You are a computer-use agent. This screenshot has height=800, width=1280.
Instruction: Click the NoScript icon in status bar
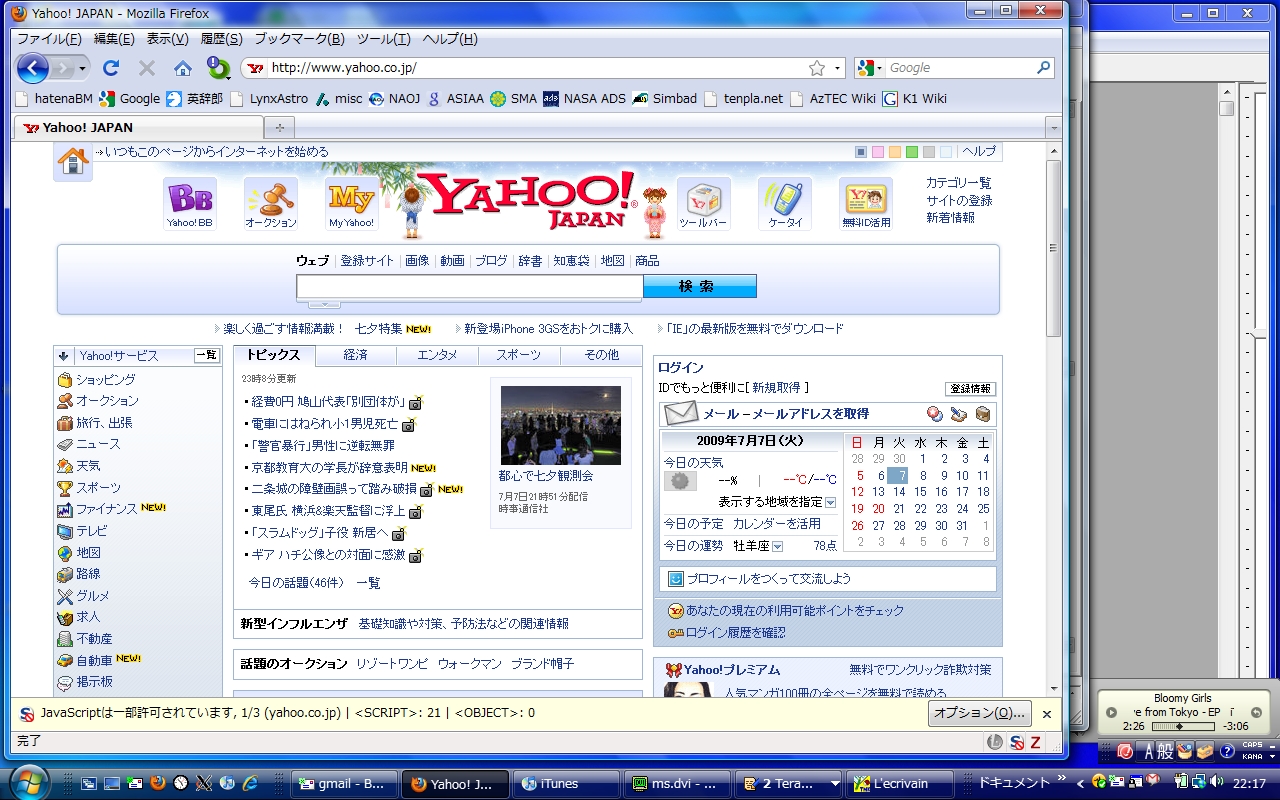pyautogui.click(x=1016, y=742)
